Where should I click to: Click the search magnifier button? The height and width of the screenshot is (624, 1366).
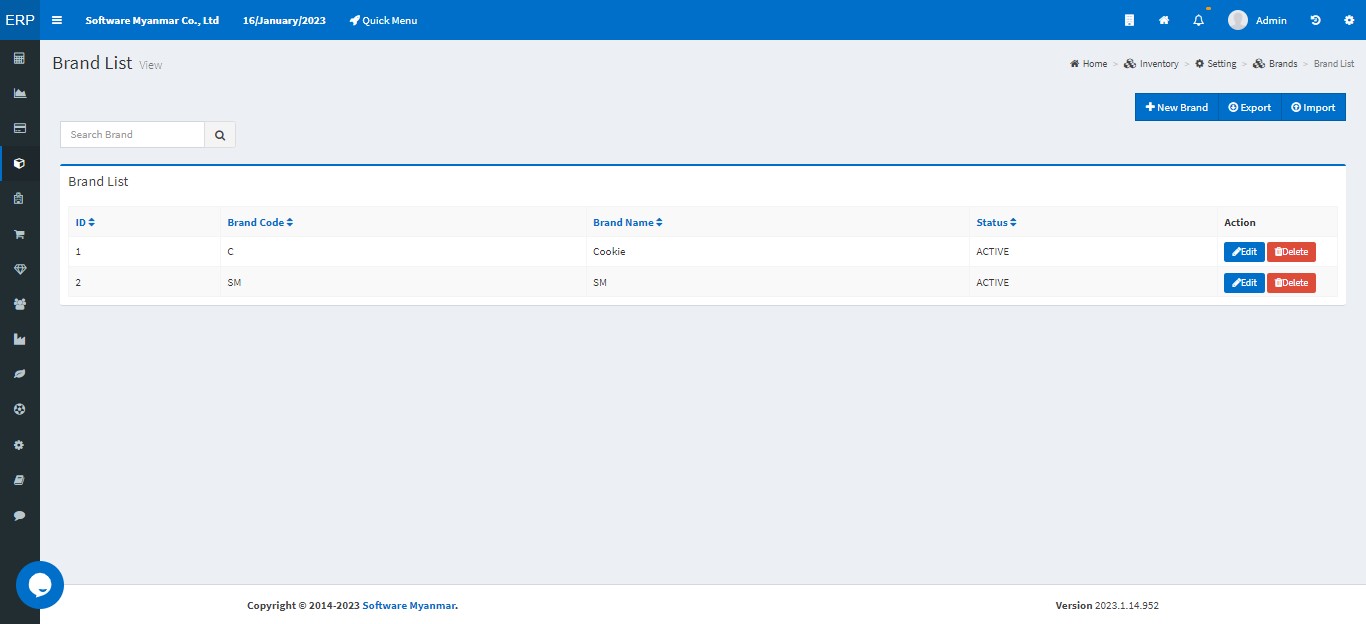(x=220, y=134)
